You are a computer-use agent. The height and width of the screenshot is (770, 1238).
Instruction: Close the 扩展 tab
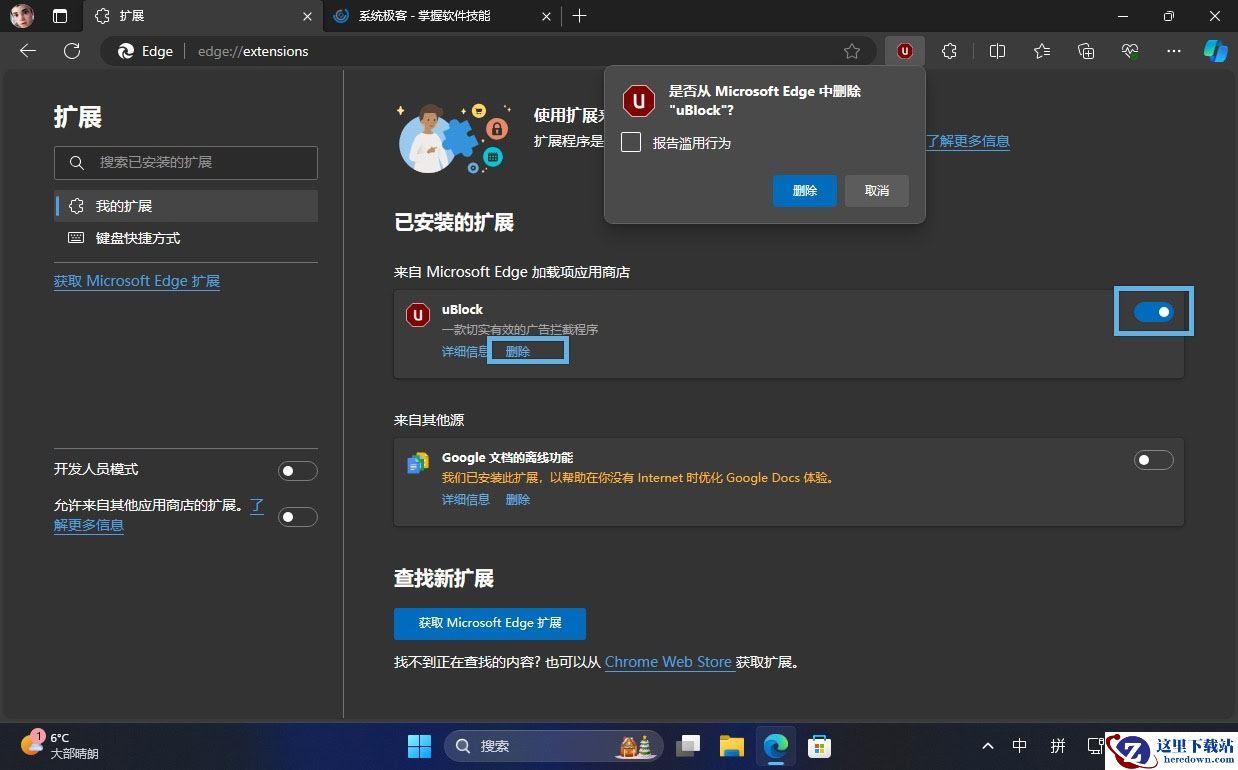[308, 16]
